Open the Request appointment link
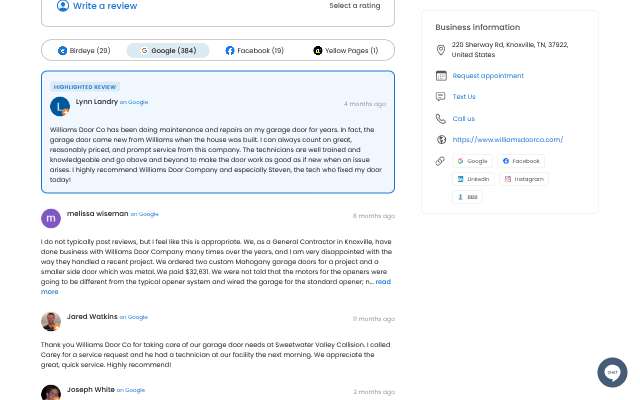Screen dimensions: 640x400 click(x=488, y=76)
